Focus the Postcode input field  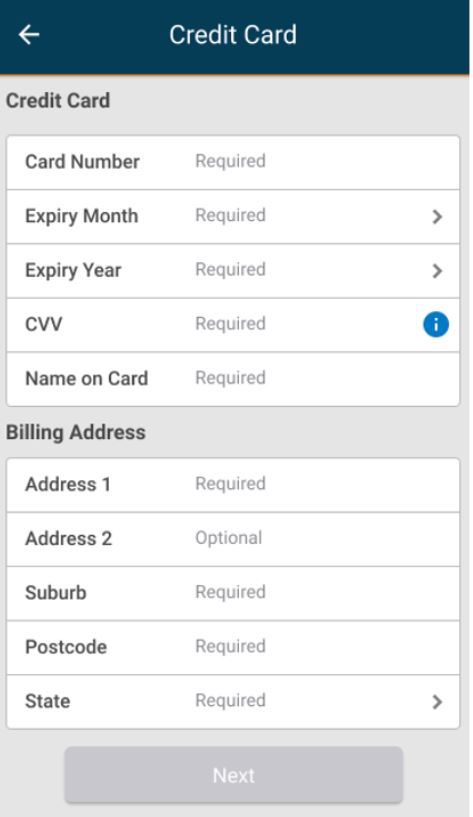(x=233, y=647)
